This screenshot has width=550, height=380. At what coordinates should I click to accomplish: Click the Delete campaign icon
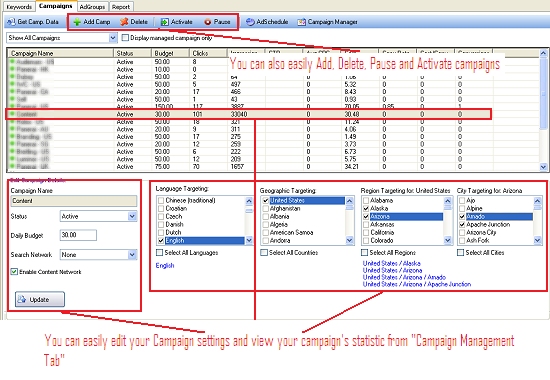tap(124, 22)
